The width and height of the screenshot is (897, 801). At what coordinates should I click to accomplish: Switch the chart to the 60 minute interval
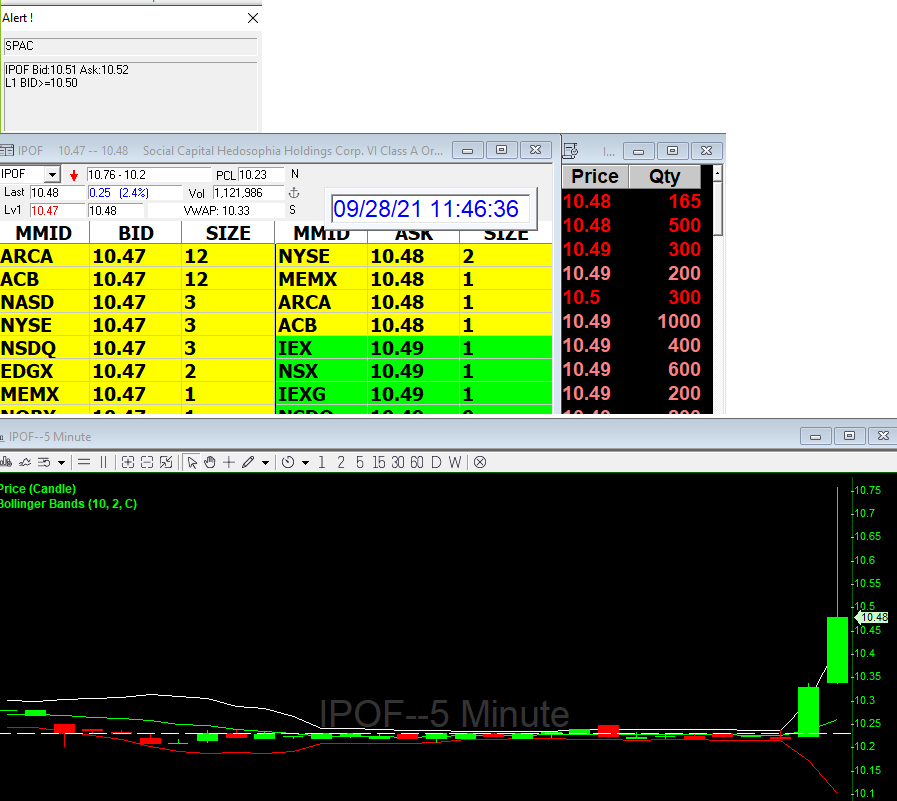pyautogui.click(x=416, y=462)
